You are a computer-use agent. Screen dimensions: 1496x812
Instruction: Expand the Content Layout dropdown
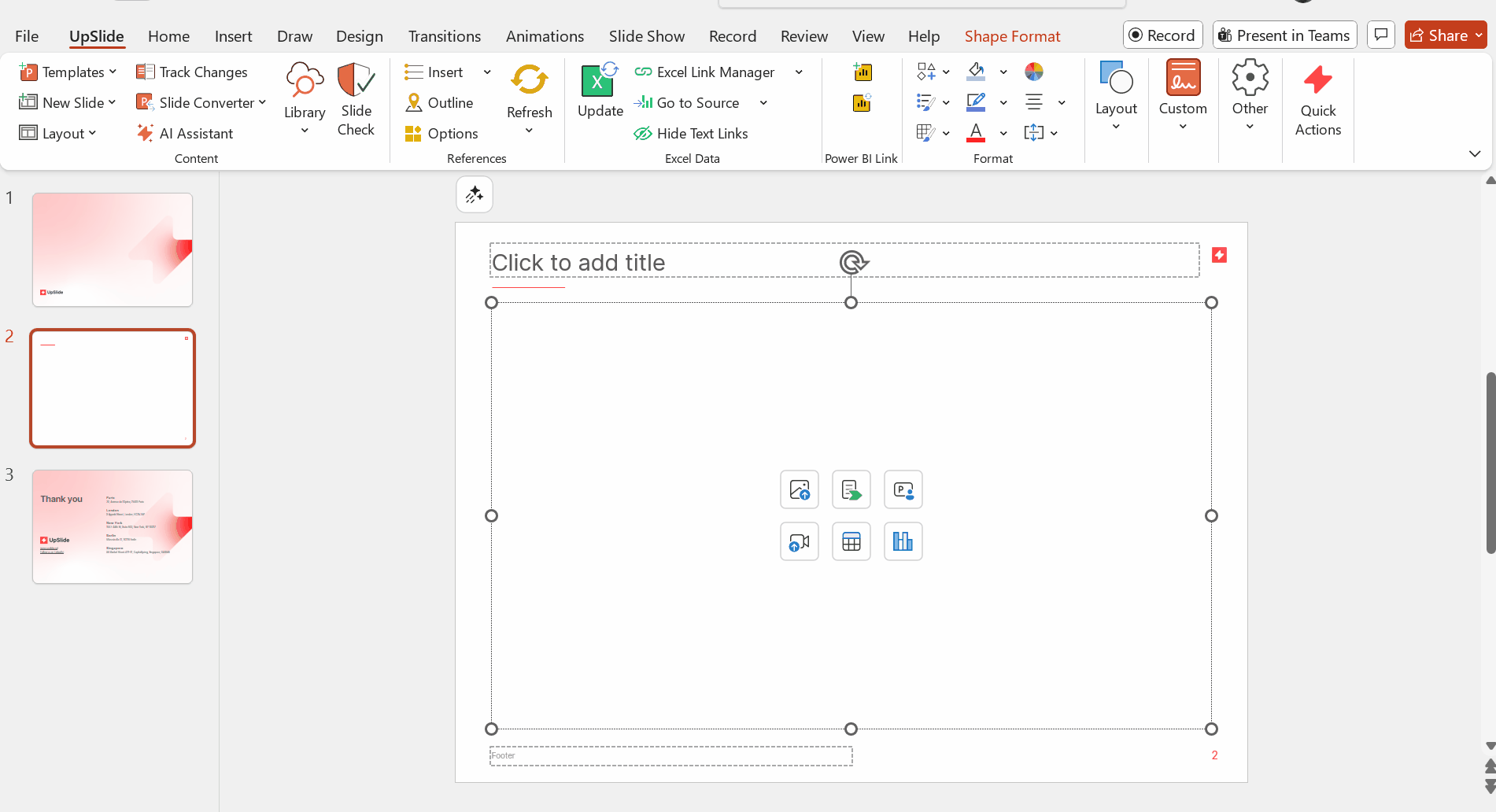tap(92, 133)
